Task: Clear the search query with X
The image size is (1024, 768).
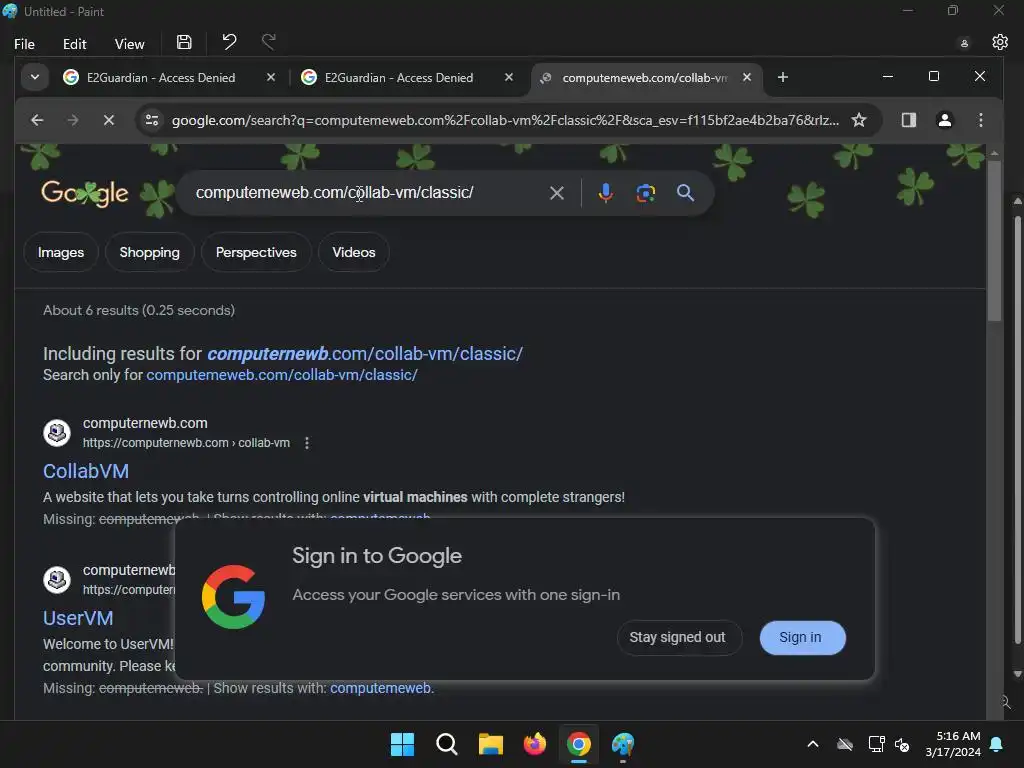Action: 556,193
